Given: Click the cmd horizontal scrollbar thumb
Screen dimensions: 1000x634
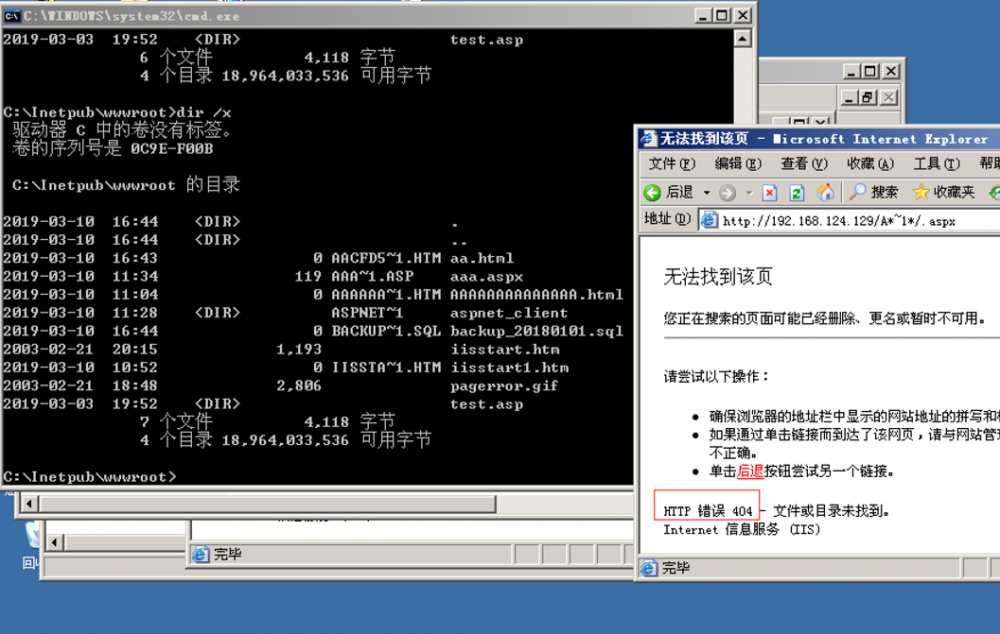Looking at the screenshot, I should coord(267,504).
